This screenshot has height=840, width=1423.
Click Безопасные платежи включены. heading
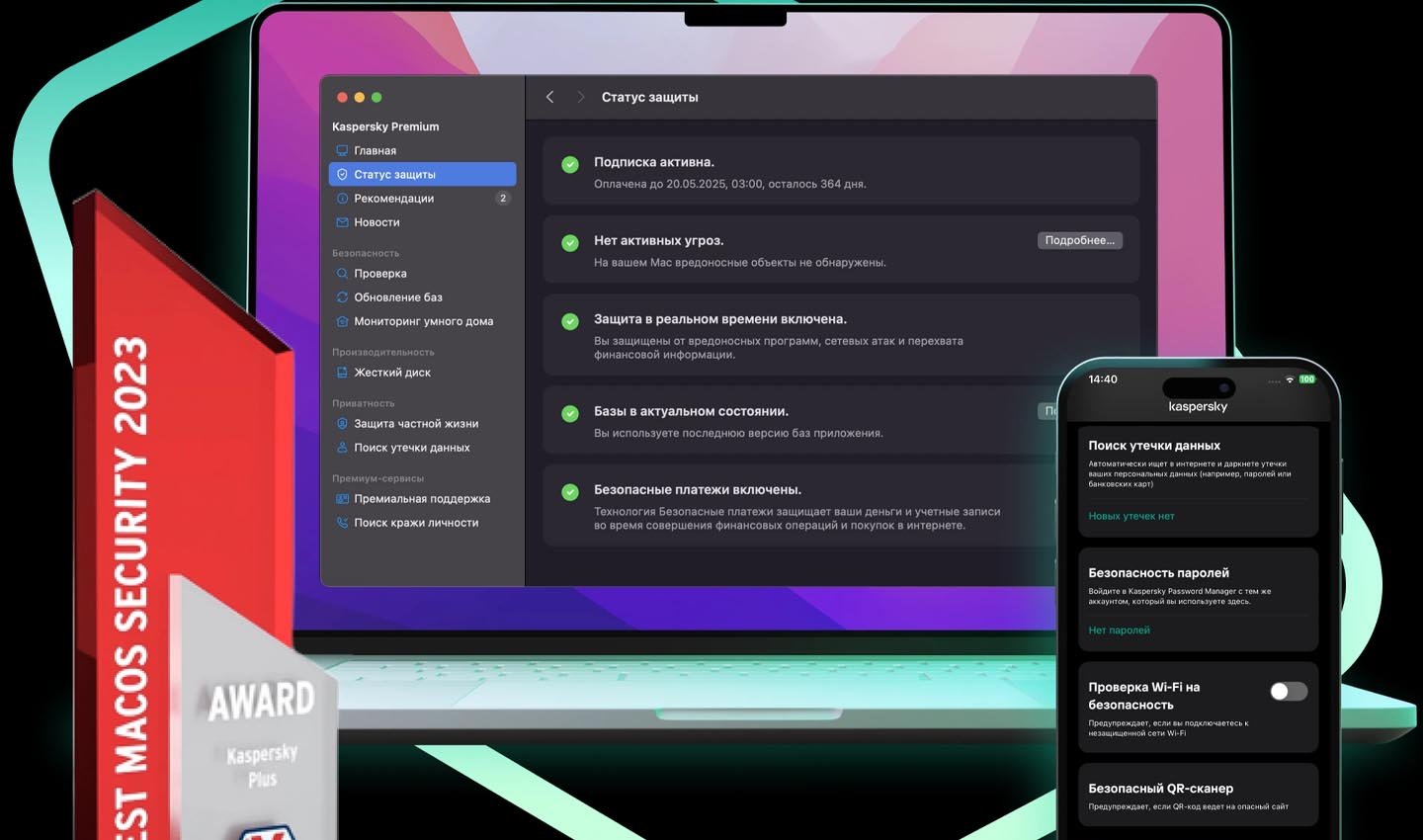(697, 489)
